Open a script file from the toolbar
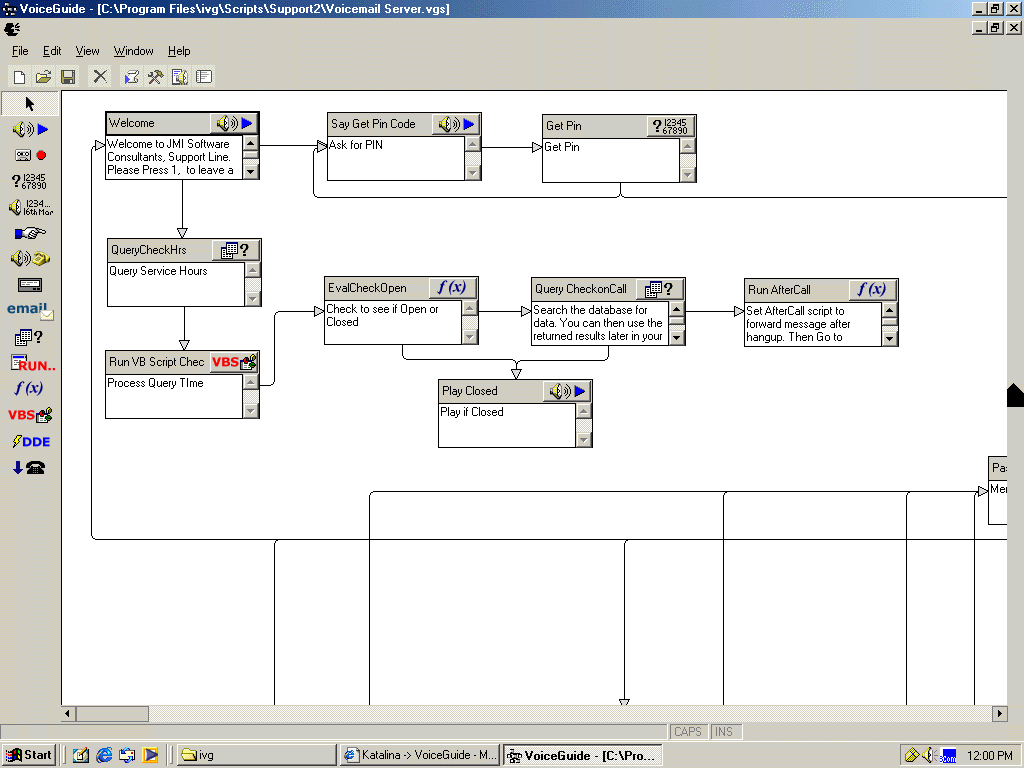This screenshot has height=768, width=1024. (x=43, y=77)
